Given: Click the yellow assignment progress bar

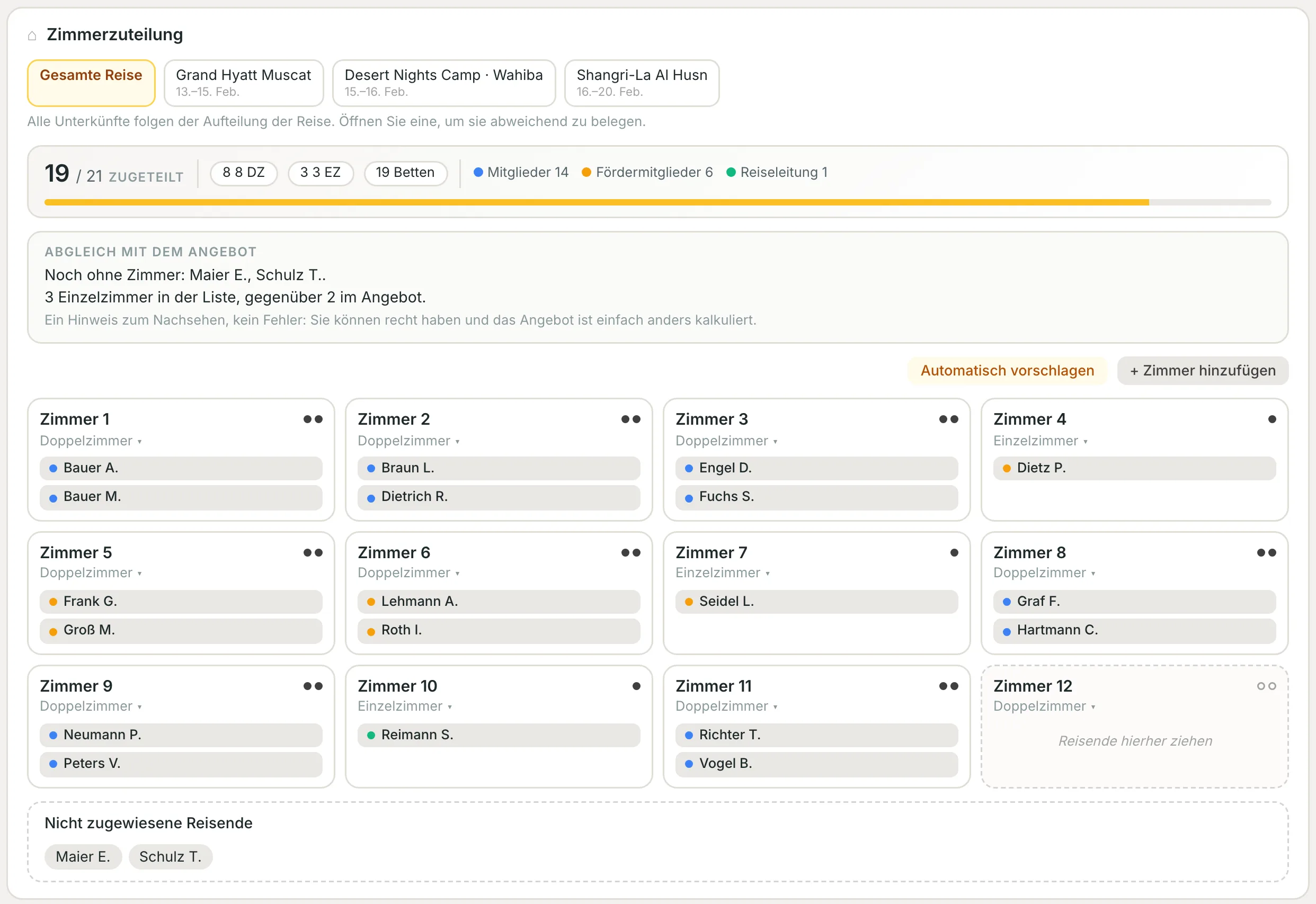Looking at the screenshot, I should (x=596, y=202).
